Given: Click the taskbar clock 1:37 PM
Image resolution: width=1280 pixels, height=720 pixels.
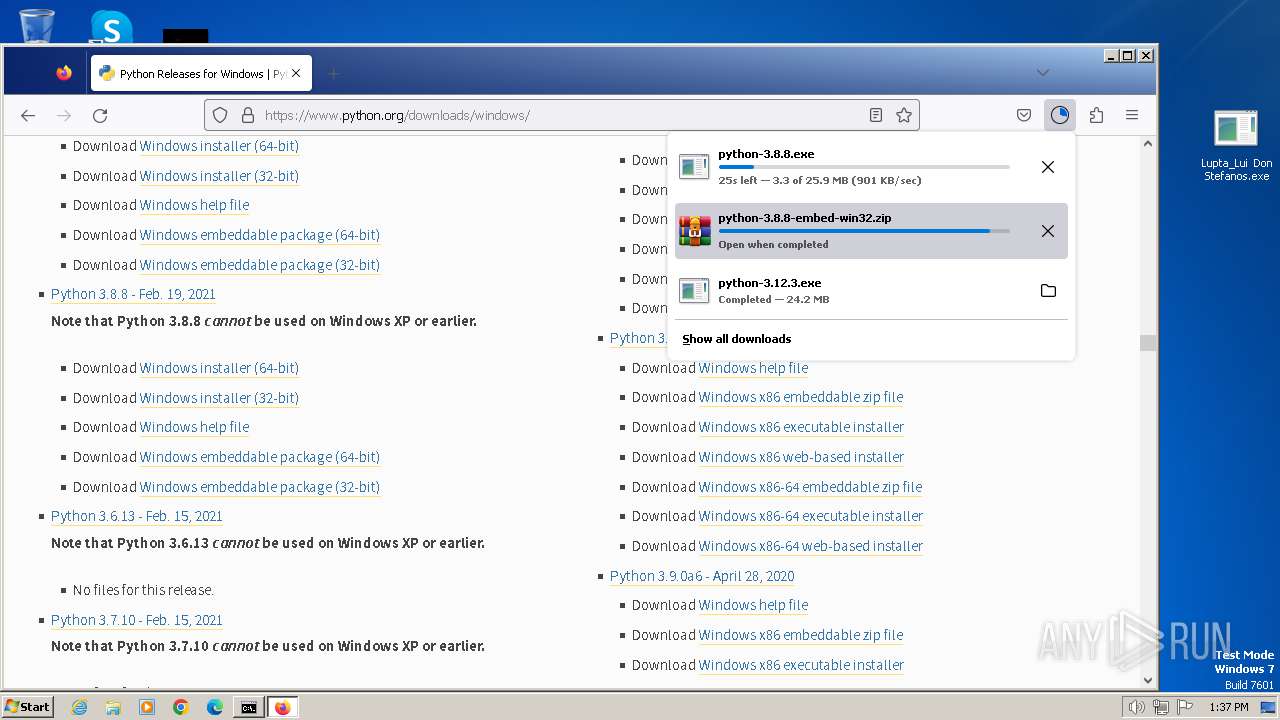Looking at the screenshot, I should coord(1229,707).
